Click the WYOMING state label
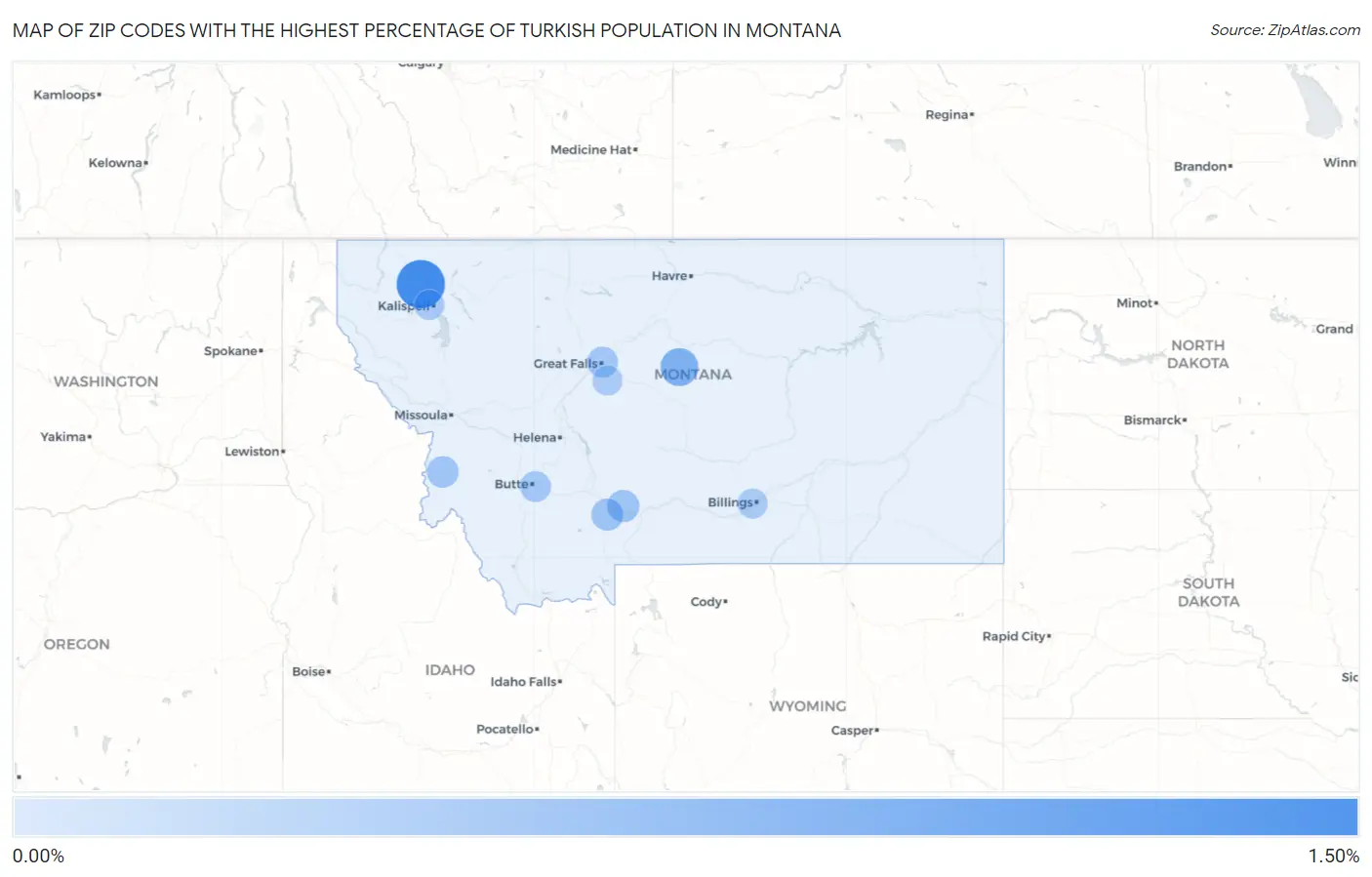The image size is (1372, 877). pos(807,706)
